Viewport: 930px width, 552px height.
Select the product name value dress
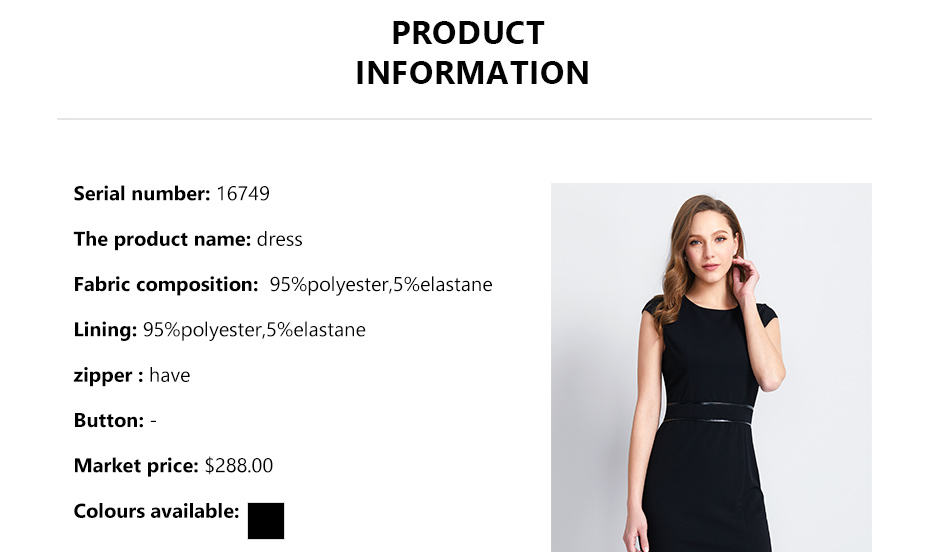click(280, 240)
